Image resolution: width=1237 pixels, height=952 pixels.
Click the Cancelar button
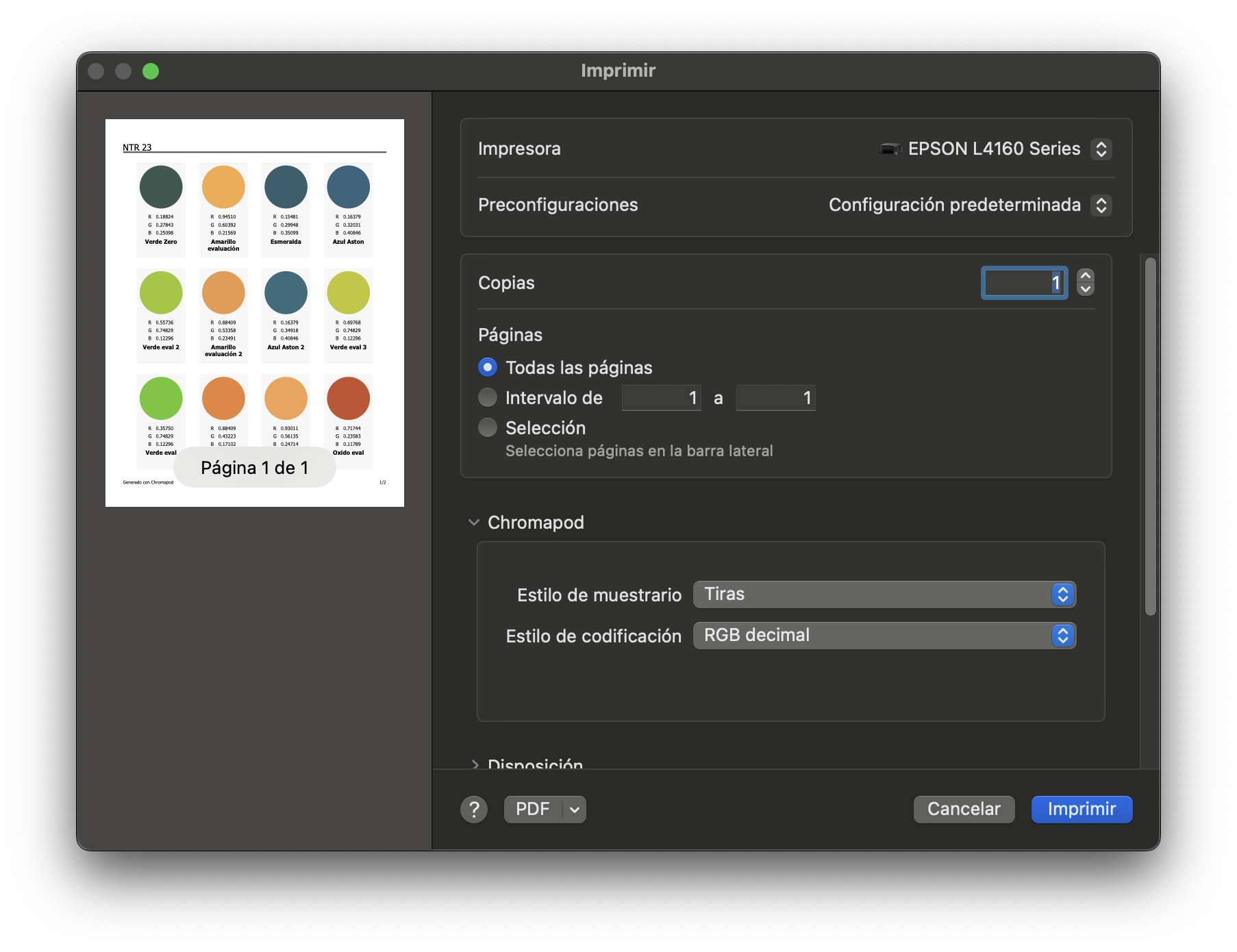click(963, 810)
